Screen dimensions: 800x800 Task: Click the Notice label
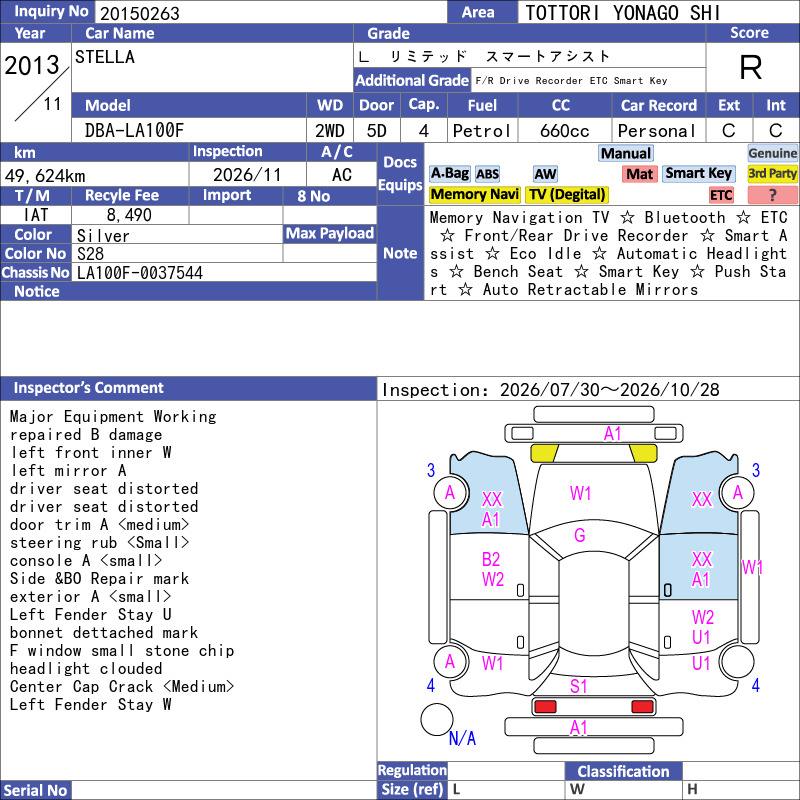tap(37, 291)
